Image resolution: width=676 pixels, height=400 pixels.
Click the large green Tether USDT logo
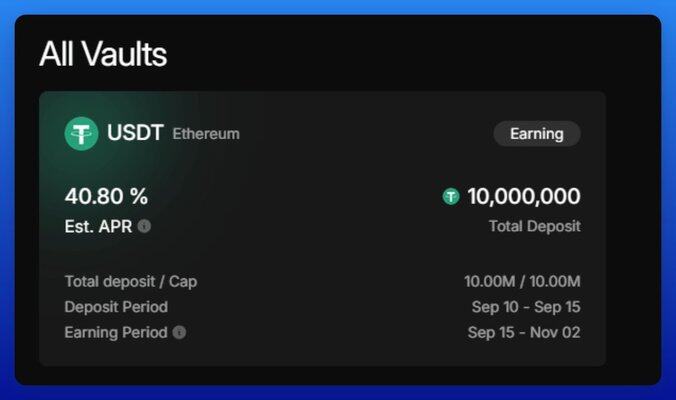(81, 133)
